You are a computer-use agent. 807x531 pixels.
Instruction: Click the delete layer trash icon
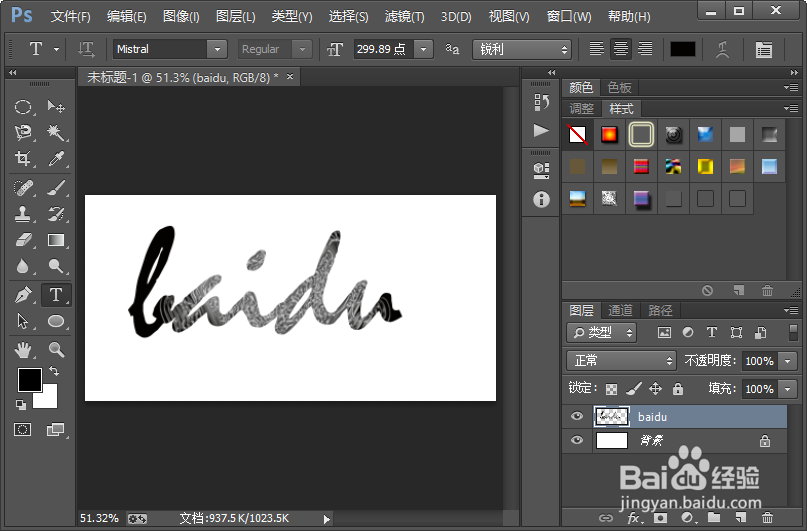tap(767, 518)
